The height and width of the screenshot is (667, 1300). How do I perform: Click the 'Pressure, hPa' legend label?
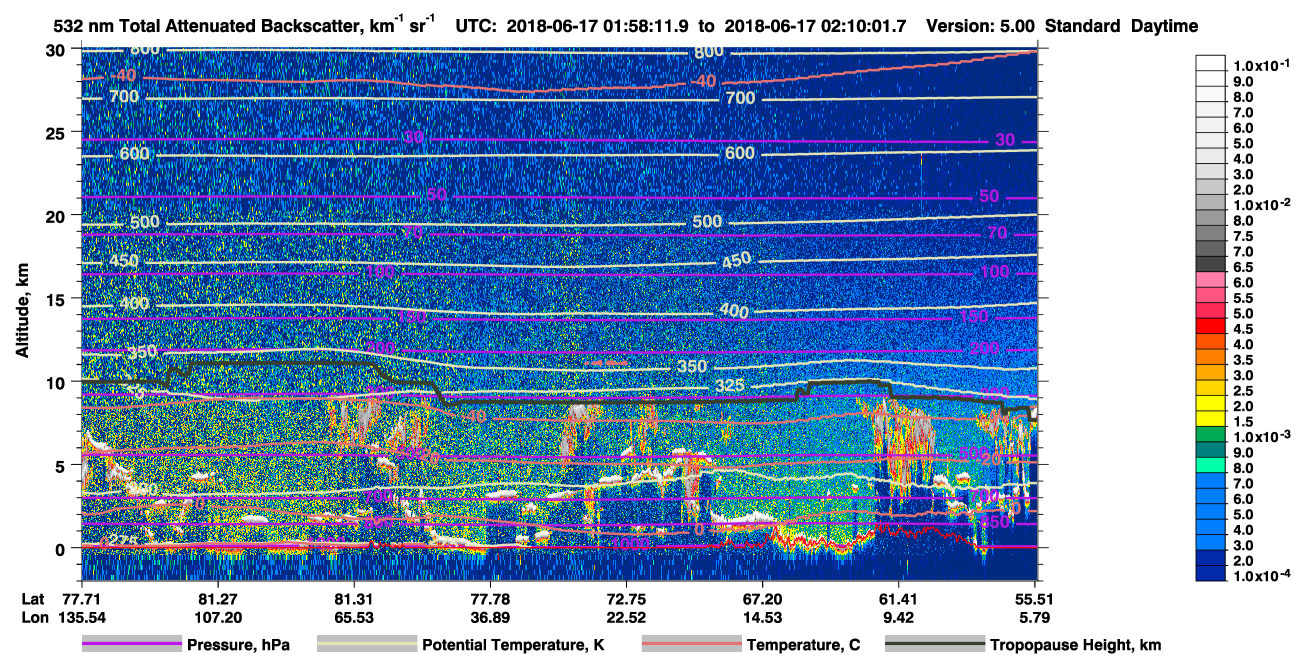click(236, 645)
